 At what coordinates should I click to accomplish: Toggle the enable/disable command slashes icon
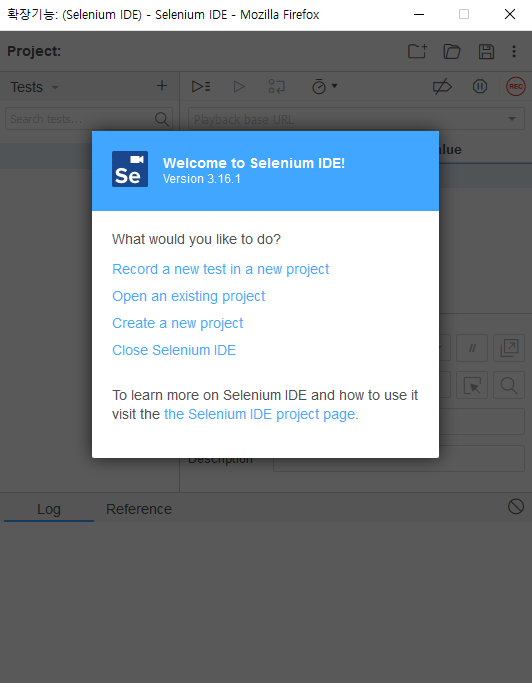click(472, 348)
